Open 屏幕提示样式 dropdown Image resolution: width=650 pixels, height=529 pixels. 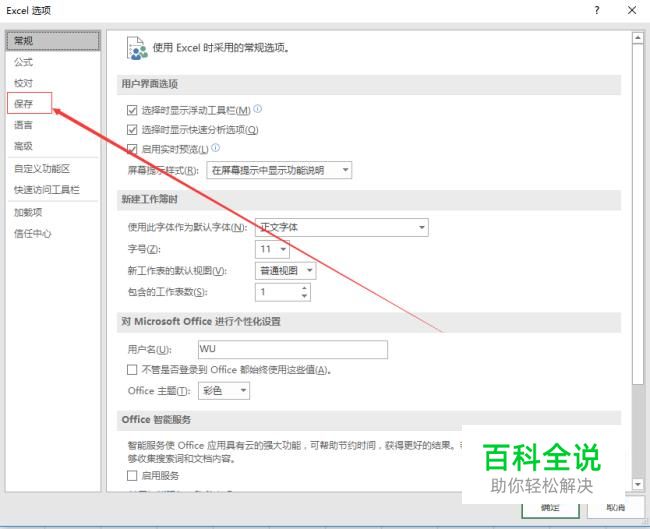click(279, 170)
